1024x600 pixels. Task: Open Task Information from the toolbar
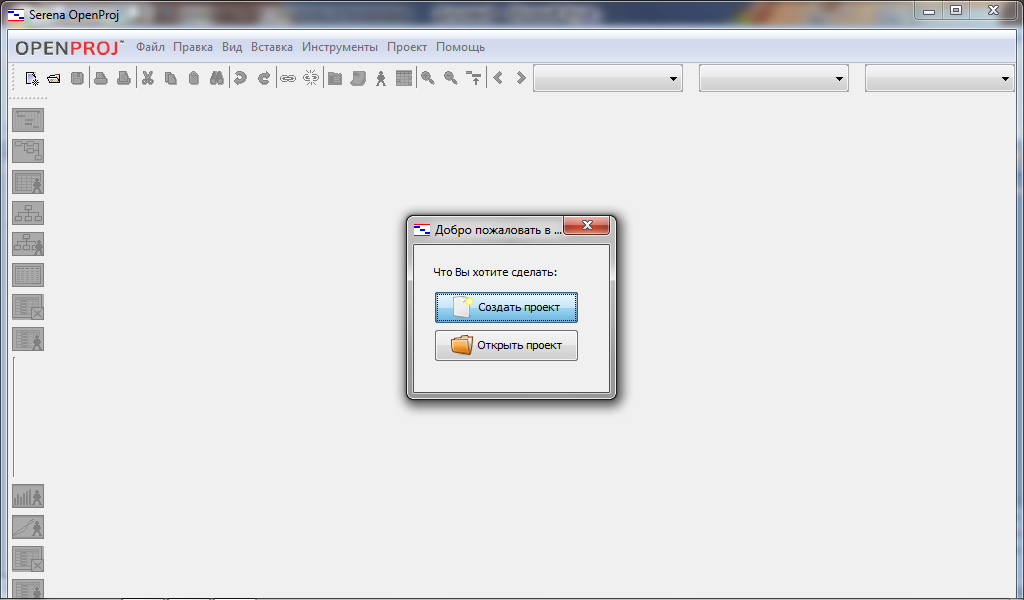(335, 78)
